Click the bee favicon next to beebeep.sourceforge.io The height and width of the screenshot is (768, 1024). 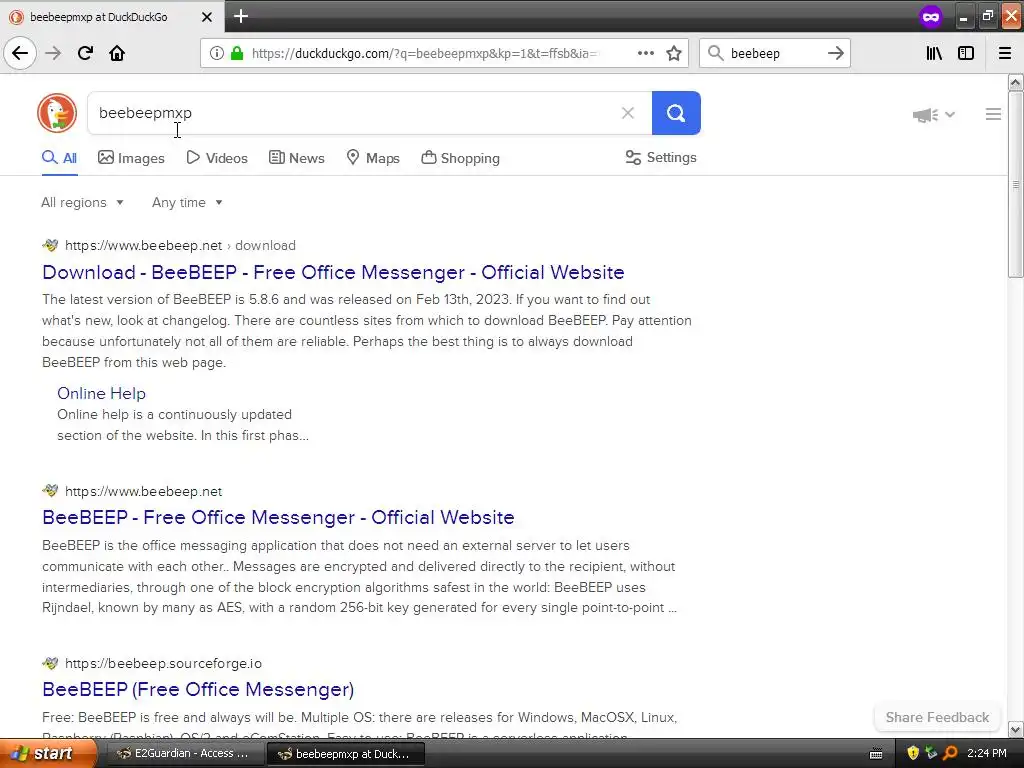pos(50,664)
